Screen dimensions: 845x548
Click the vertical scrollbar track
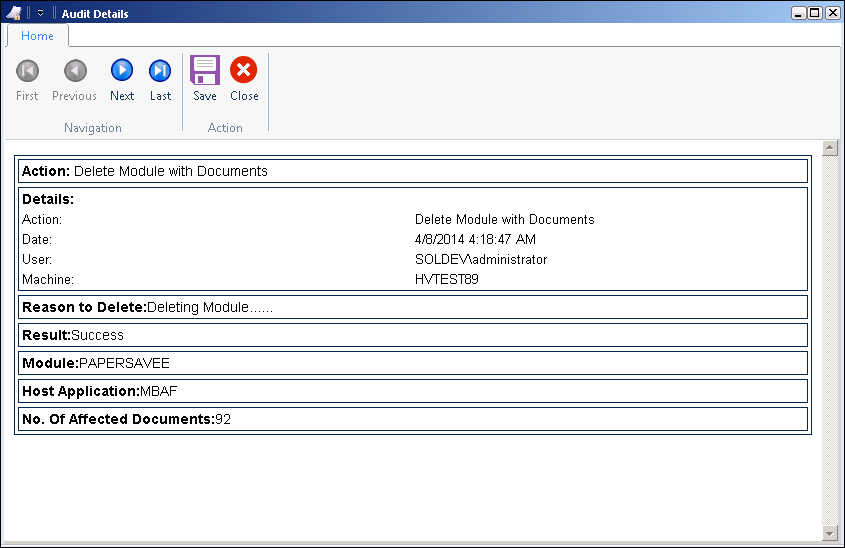pyautogui.click(x=830, y=341)
